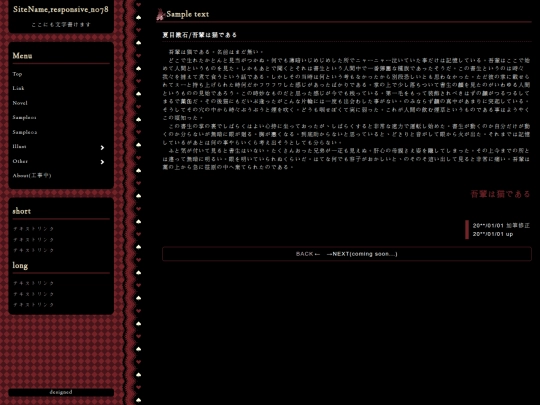Click the 20**/01/01 加筆修正 date line
The height and width of the screenshot is (405, 540).
click(501, 226)
